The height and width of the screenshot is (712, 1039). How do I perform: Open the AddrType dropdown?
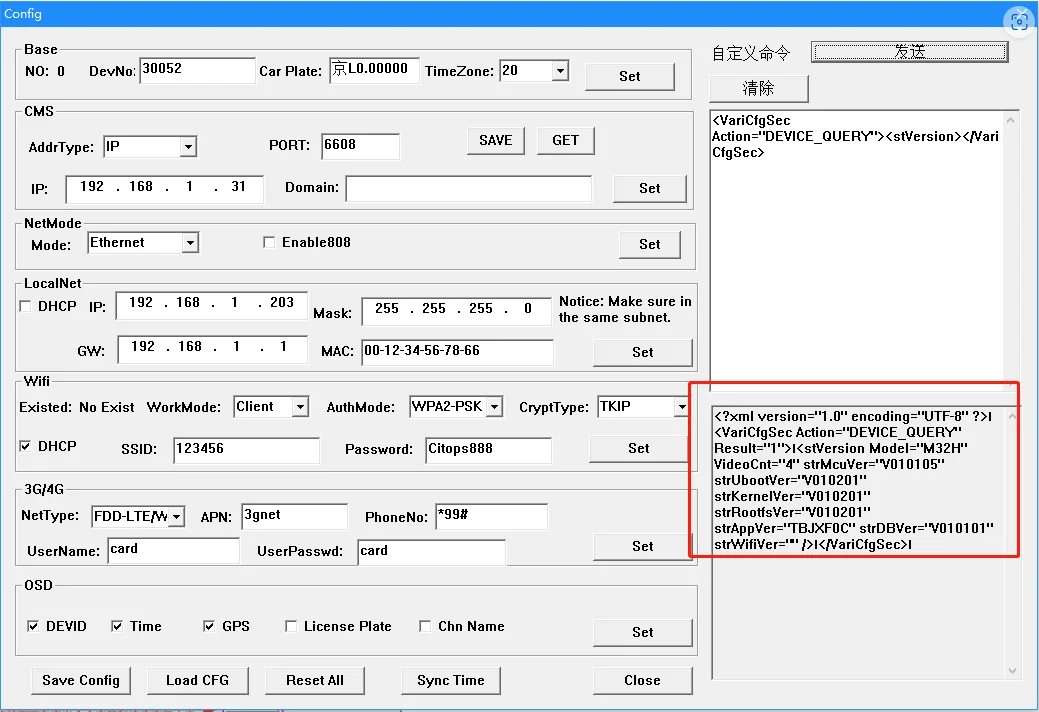click(188, 146)
